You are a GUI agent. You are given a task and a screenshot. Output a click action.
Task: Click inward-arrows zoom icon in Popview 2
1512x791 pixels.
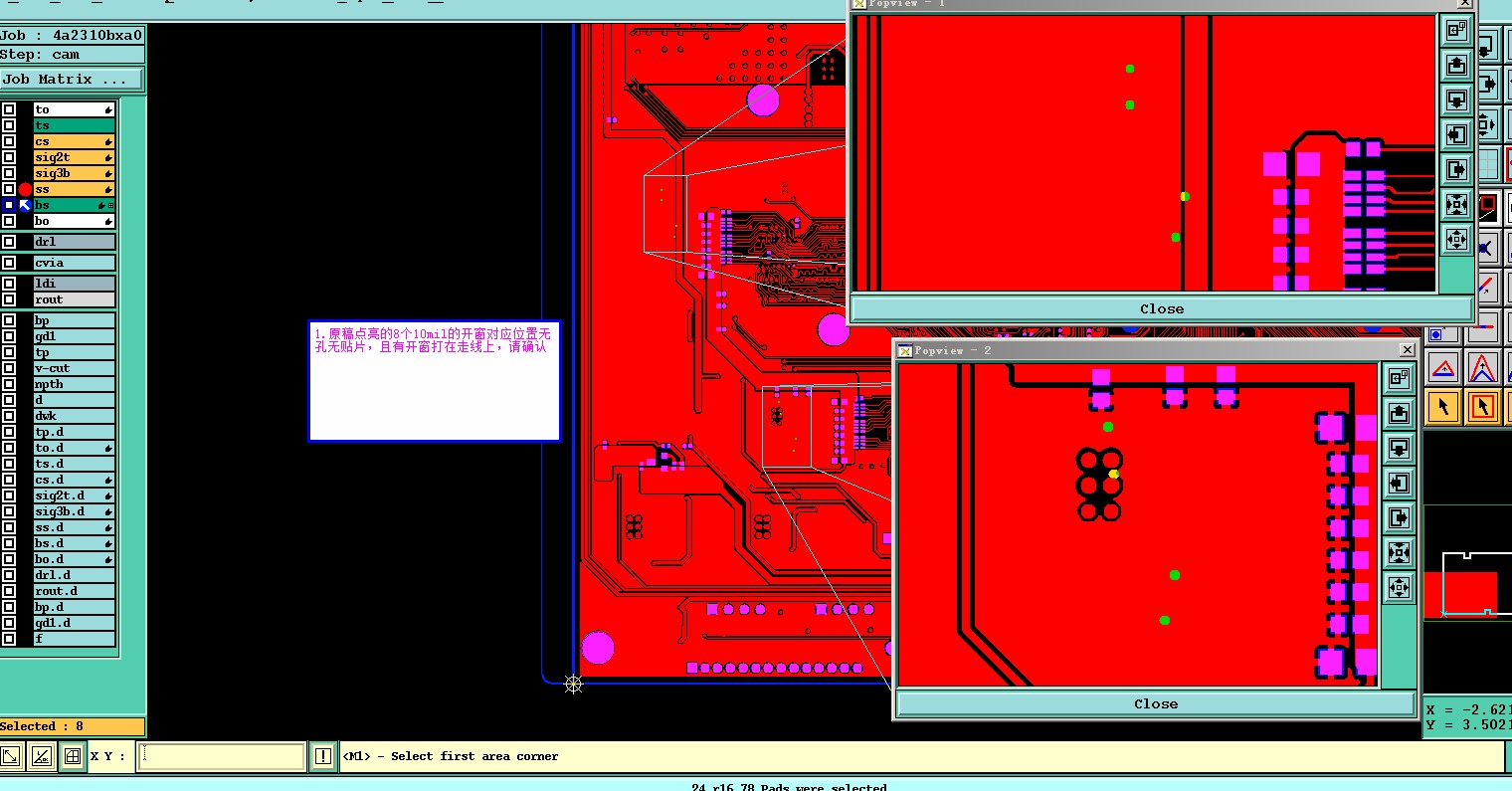coord(1400,552)
